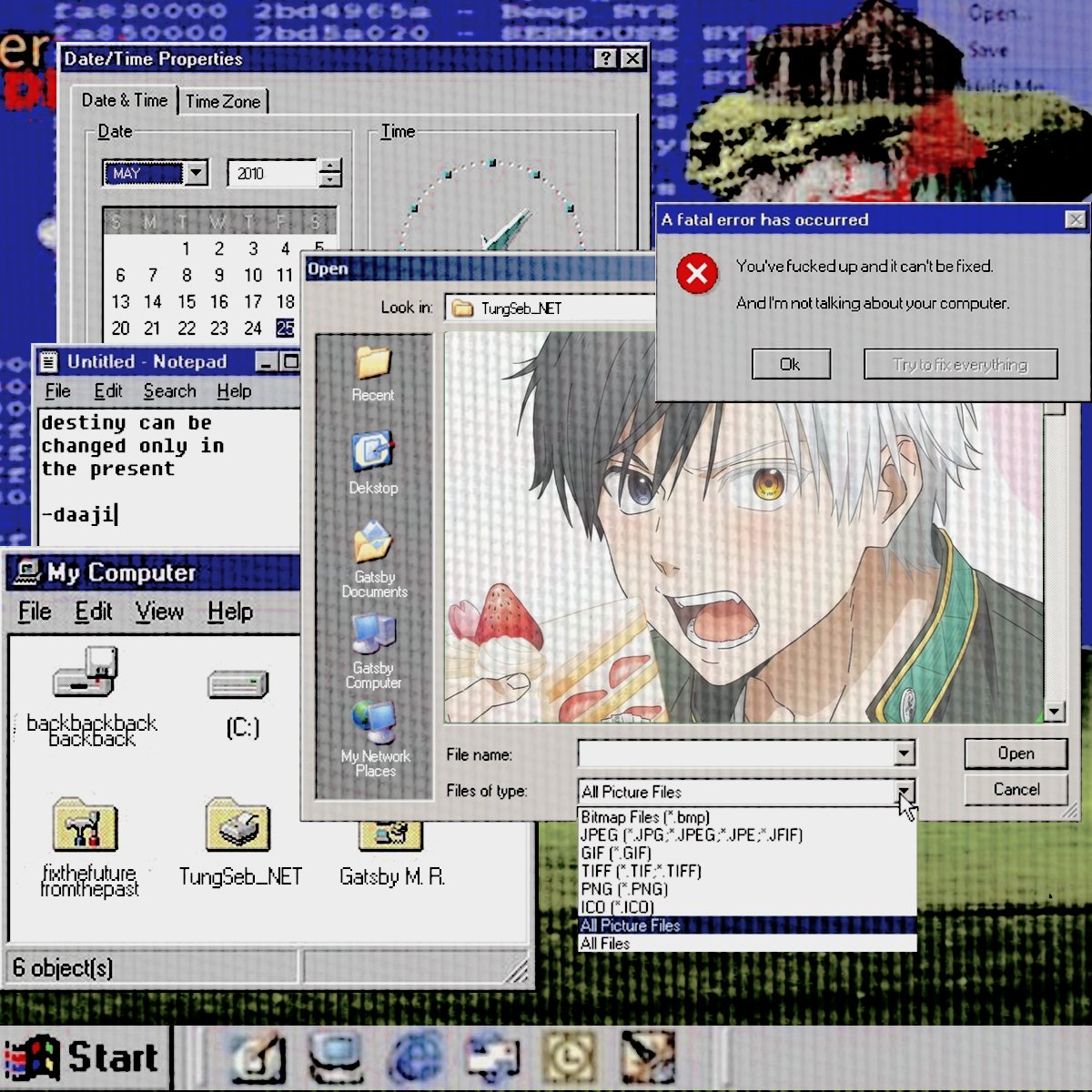Click the My Computer title bar icon

coord(27,572)
